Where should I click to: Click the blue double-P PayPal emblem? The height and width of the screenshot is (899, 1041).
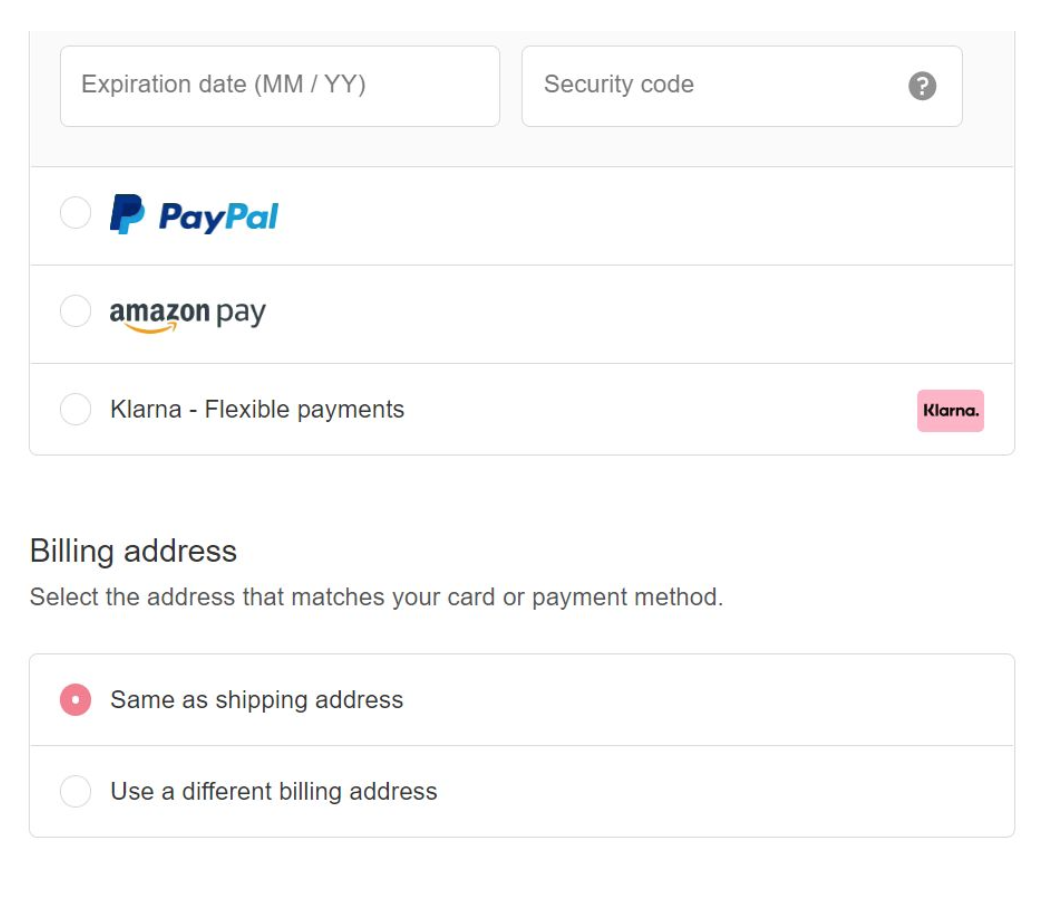[x=127, y=214]
